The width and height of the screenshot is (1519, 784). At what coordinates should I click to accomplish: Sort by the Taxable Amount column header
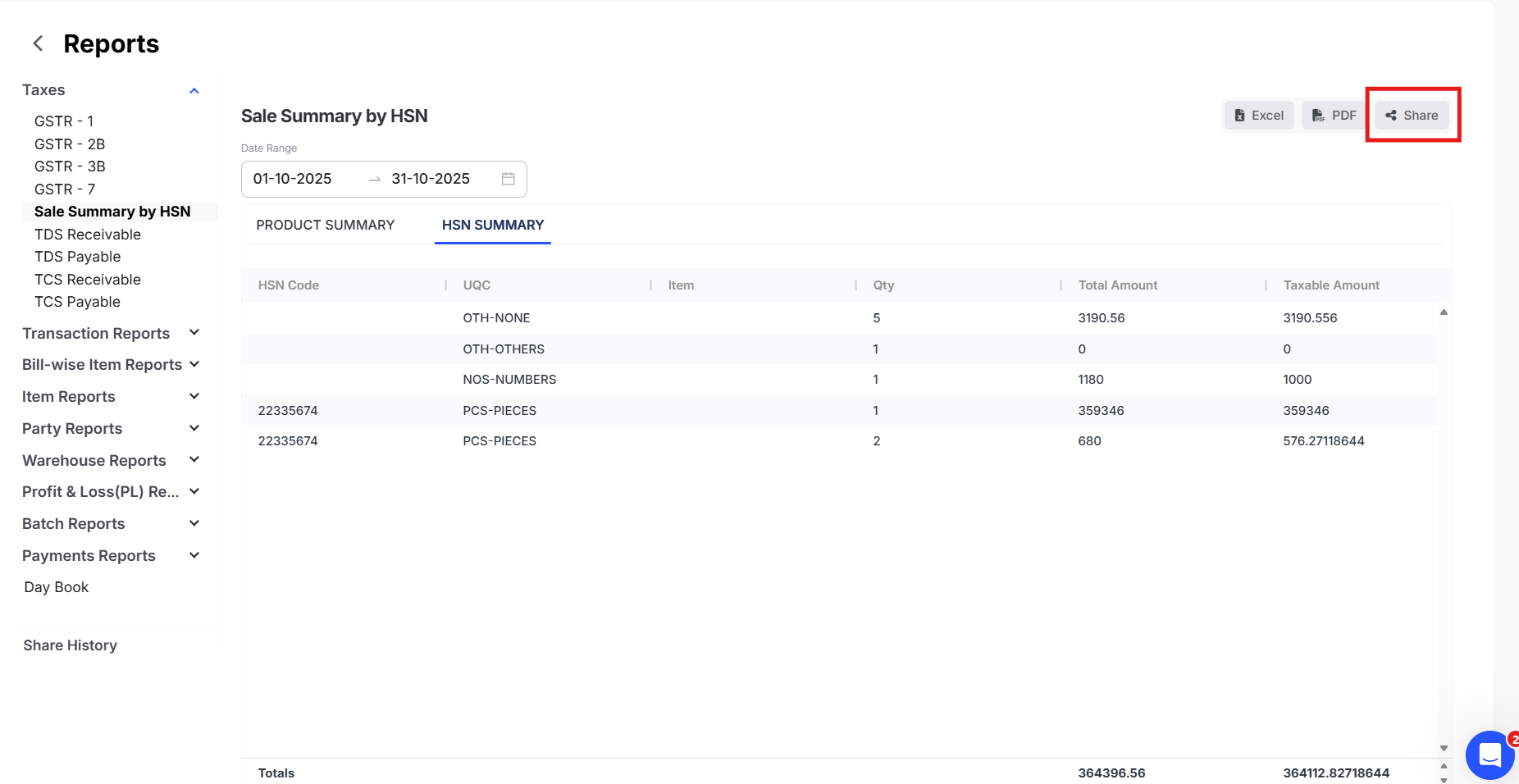pyautogui.click(x=1331, y=285)
